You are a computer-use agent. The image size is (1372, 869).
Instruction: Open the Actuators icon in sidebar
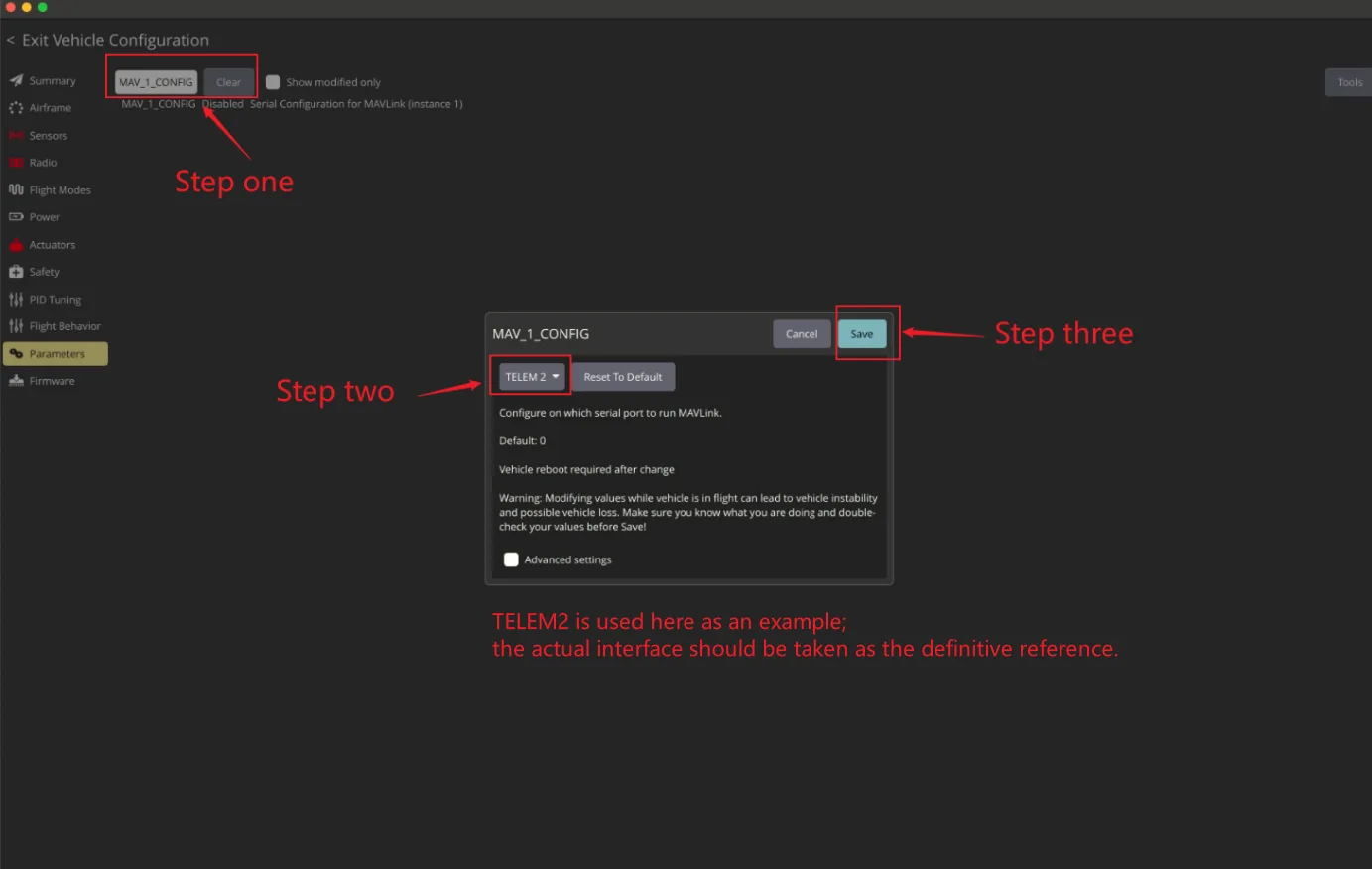pos(16,244)
